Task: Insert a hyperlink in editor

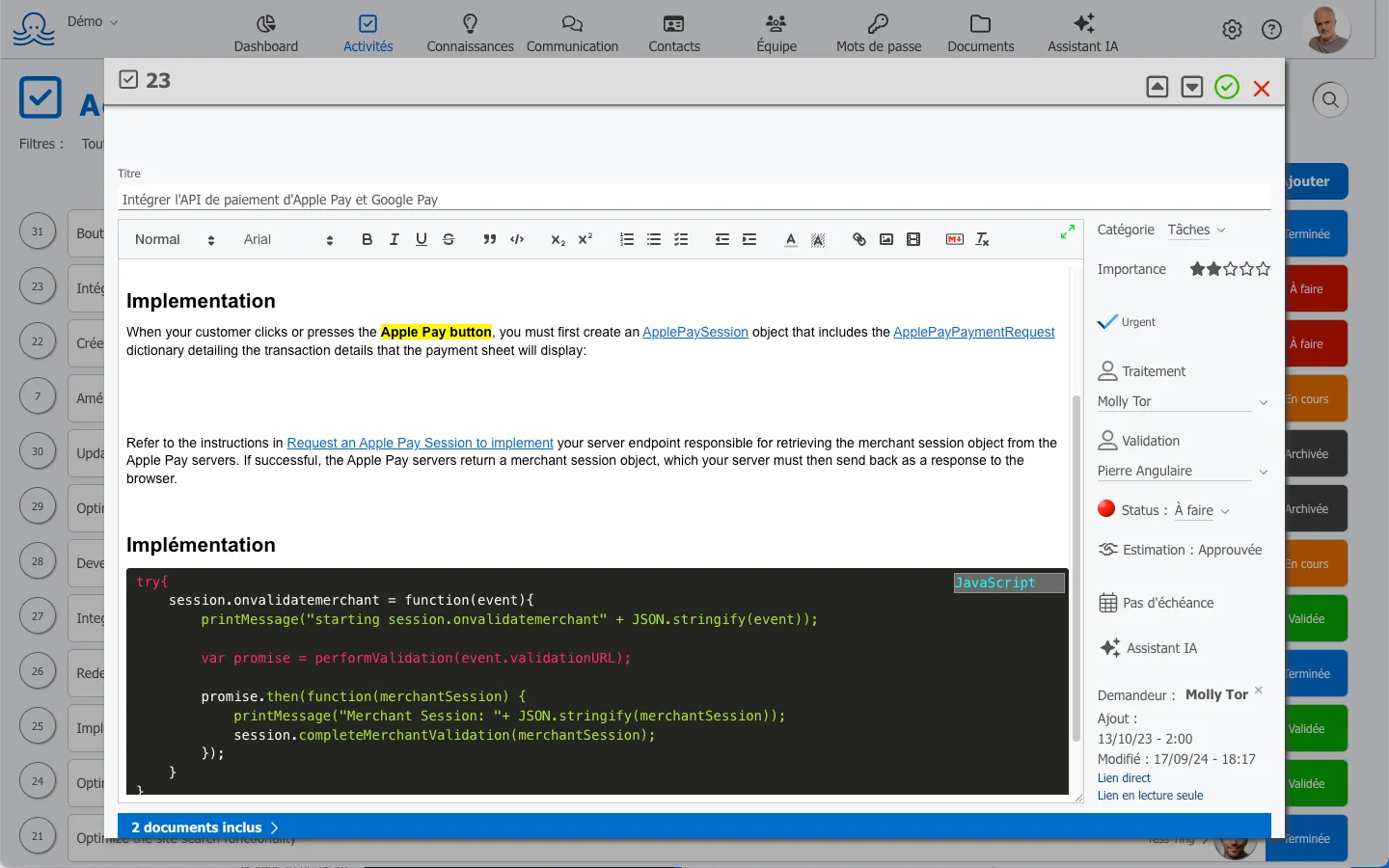Action: pyautogui.click(x=859, y=239)
